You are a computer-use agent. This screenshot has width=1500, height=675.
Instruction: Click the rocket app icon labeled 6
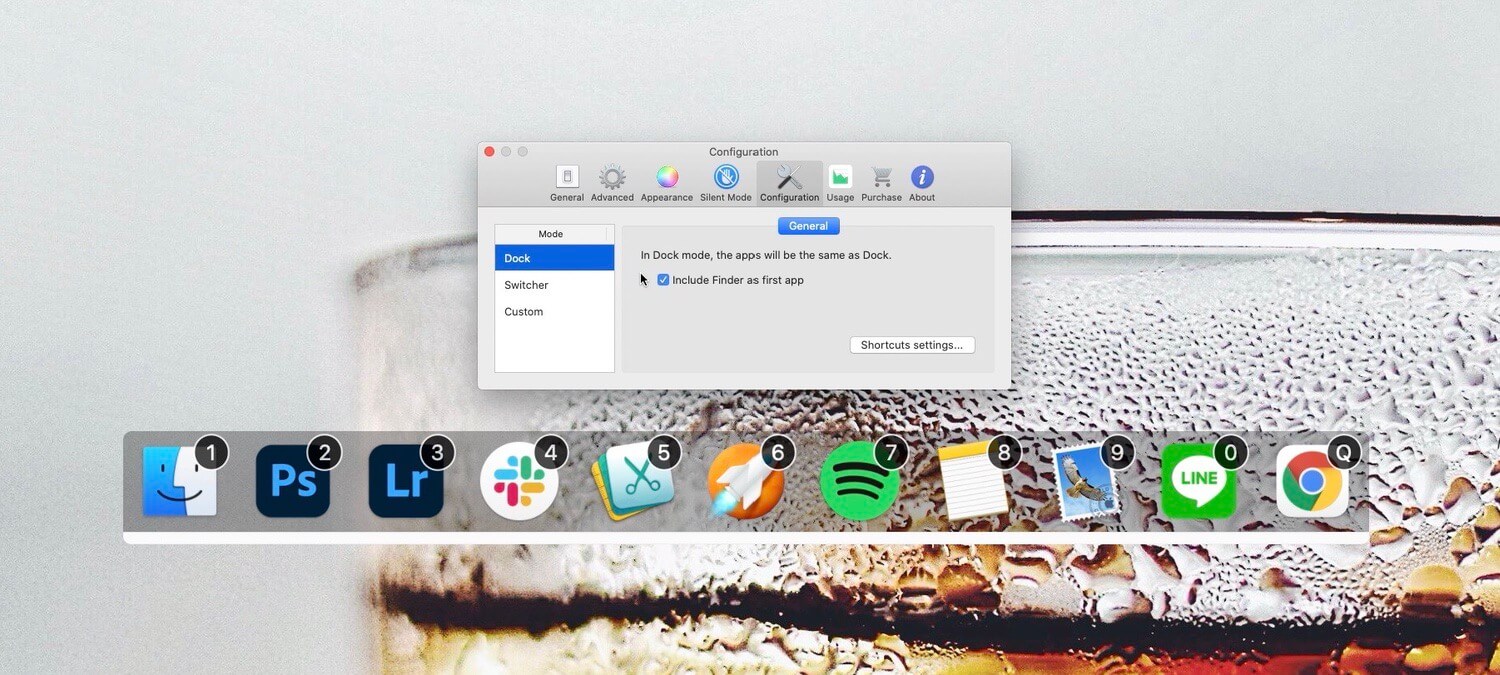[x=745, y=482]
